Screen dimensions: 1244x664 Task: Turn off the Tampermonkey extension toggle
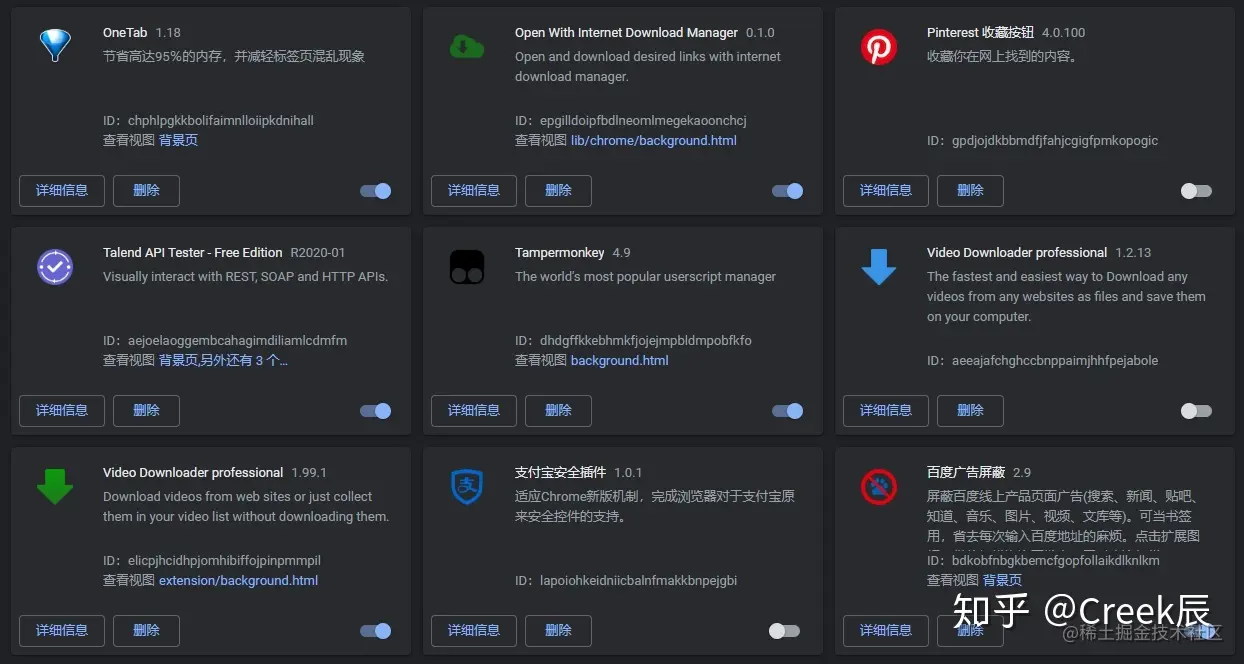(x=788, y=411)
